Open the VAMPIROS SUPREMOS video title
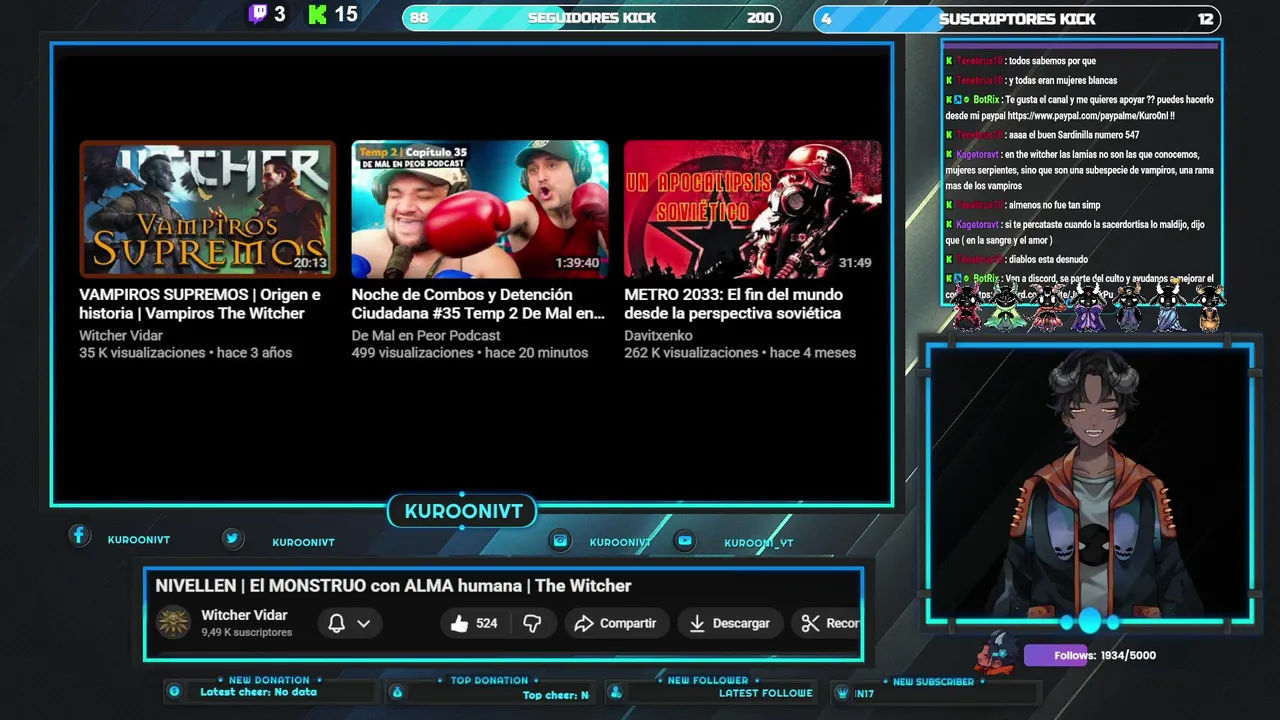Screen dimensions: 1280x720 [200, 304]
